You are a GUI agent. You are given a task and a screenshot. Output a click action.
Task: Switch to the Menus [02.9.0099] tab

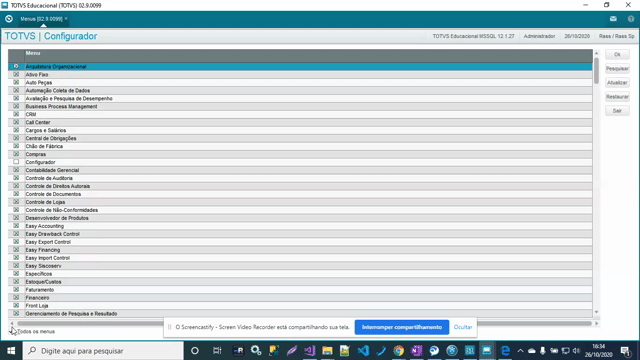41,19
